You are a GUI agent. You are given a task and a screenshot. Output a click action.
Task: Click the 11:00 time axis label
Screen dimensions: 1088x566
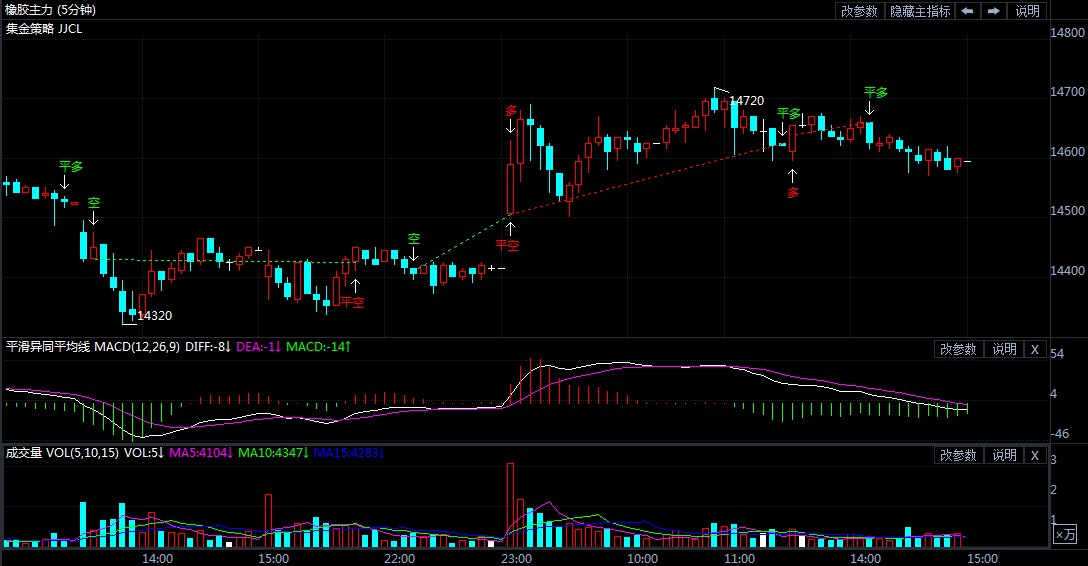pyautogui.click(x=740, y=558)
